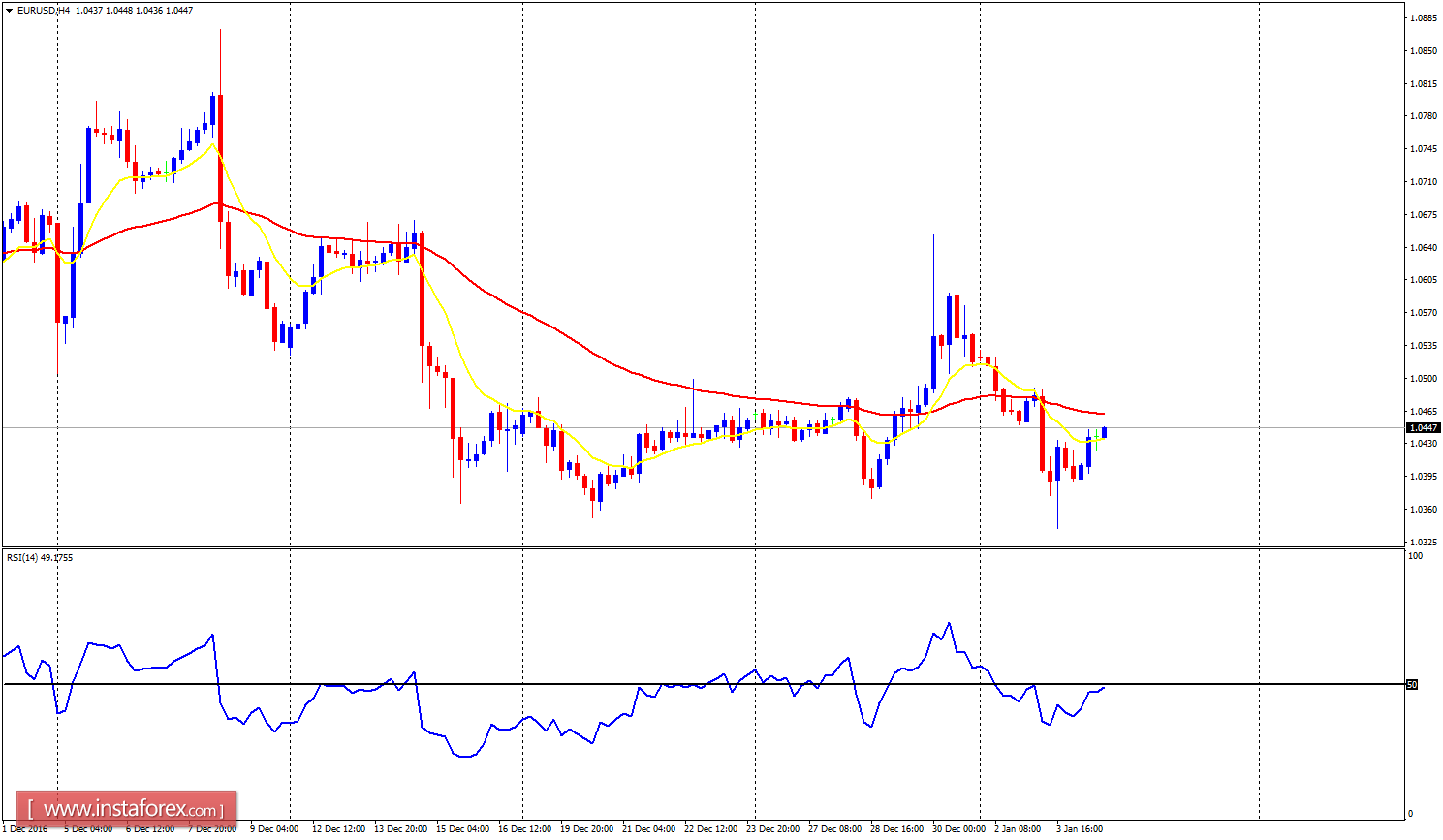
Task: Select the current price tag 1.0447
Action: point(1425,426)
